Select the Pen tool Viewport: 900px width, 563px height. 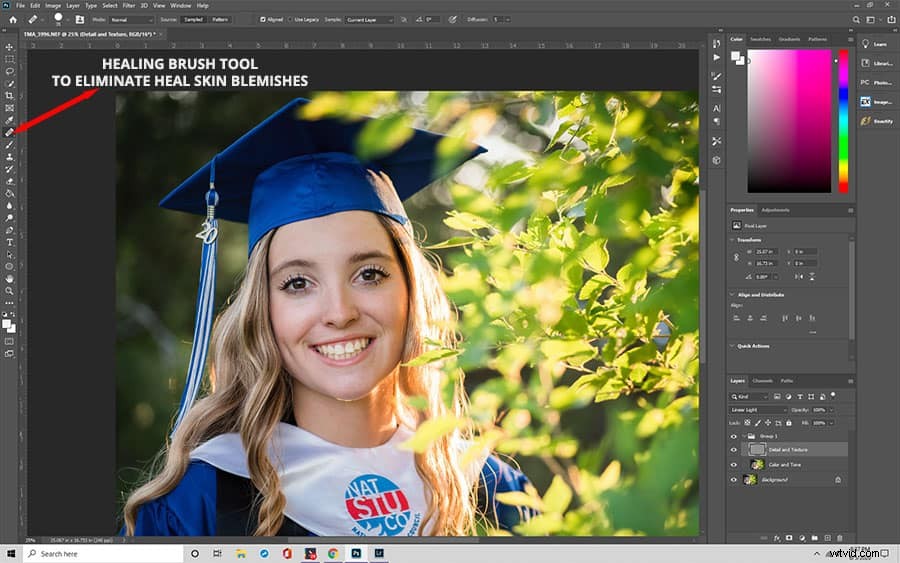pyautogui.click(x=9, y=230)
